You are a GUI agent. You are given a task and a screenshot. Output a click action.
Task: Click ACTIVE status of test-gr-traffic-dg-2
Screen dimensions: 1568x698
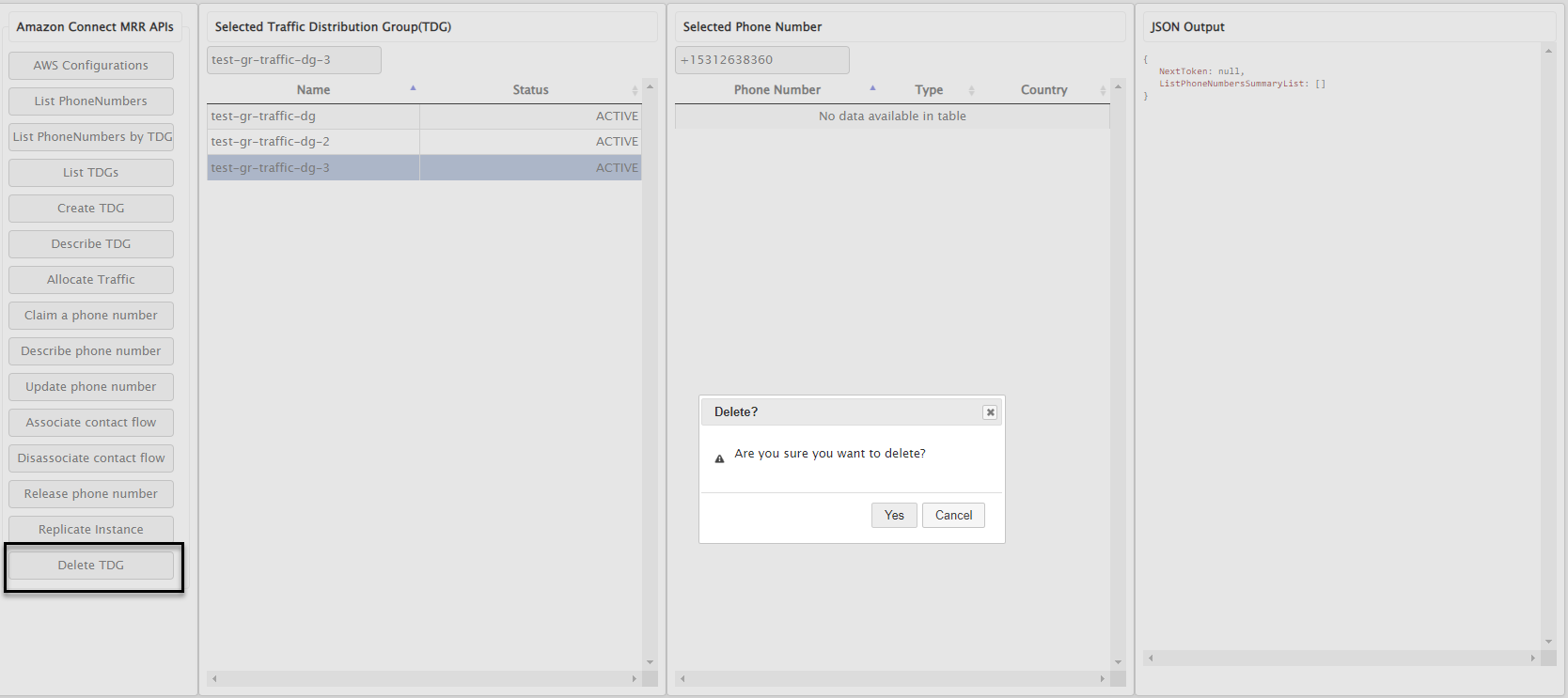[617, 142]
